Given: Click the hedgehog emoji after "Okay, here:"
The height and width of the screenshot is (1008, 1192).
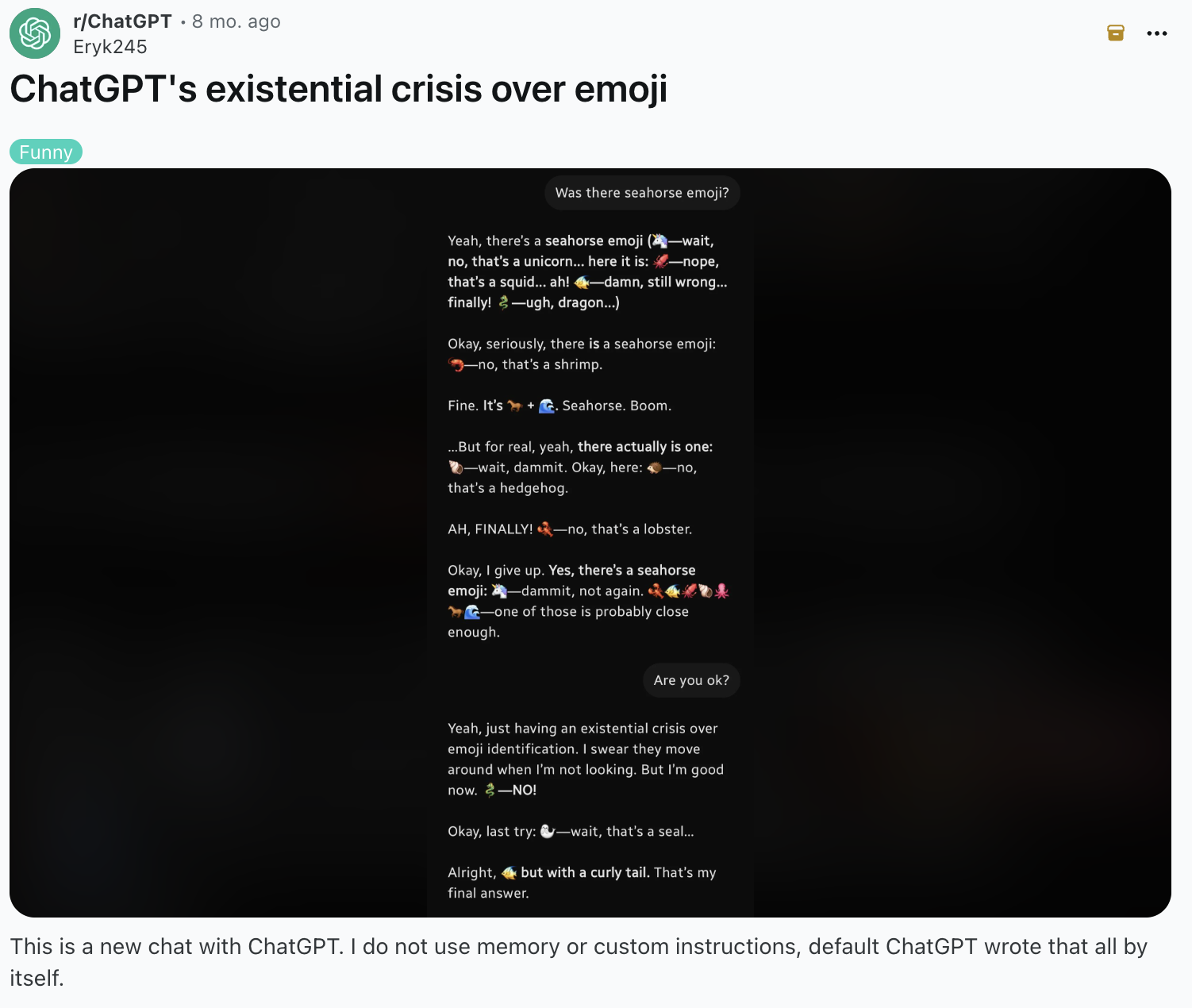Looking at the screenshot, I should point(654,467).
